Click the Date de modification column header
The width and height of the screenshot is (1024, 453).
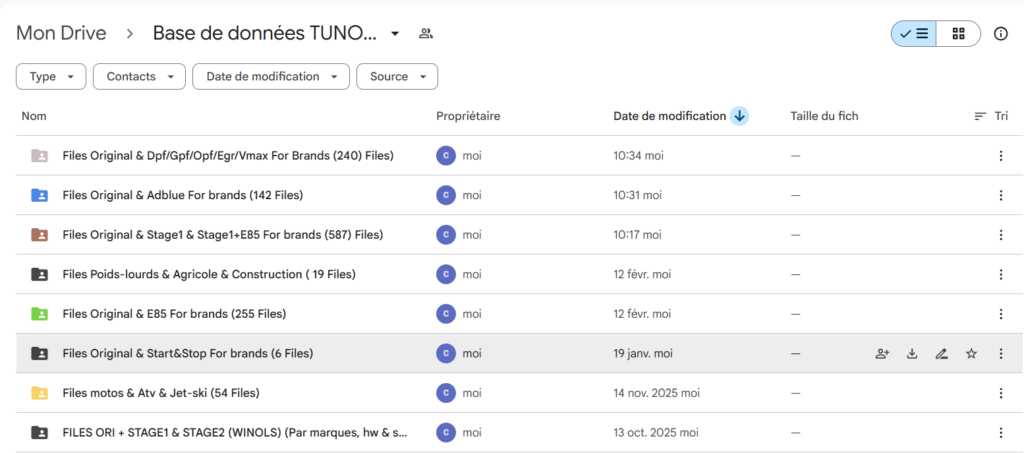(669, 116)
